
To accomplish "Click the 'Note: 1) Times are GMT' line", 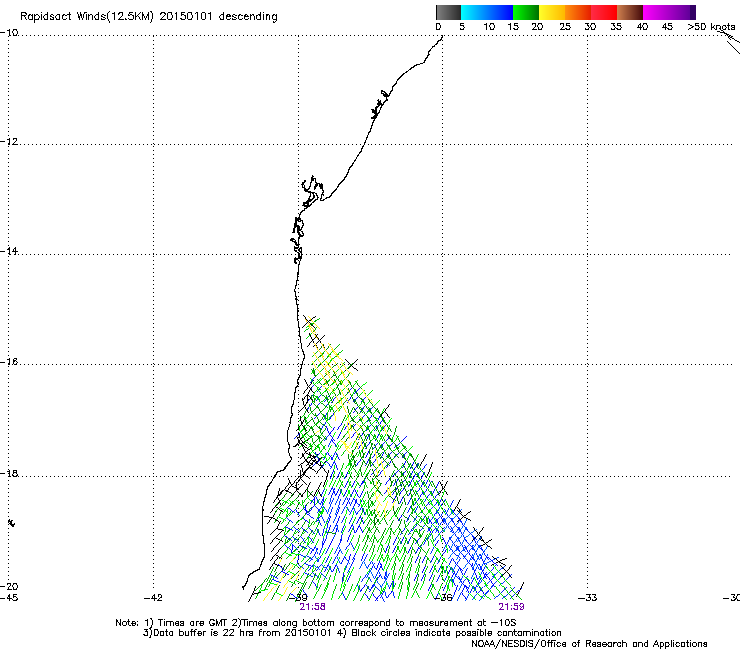I will coord(316,623).
